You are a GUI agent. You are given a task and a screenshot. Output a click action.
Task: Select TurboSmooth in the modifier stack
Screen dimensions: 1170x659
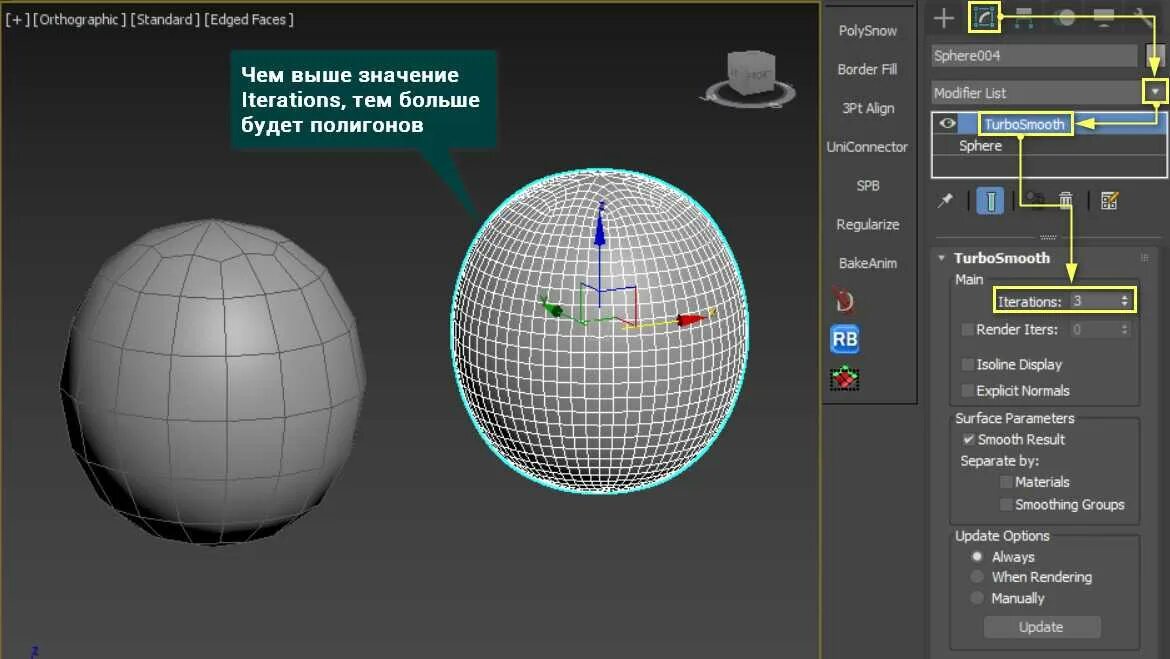pyautogui.click(x=1024, y=124)
